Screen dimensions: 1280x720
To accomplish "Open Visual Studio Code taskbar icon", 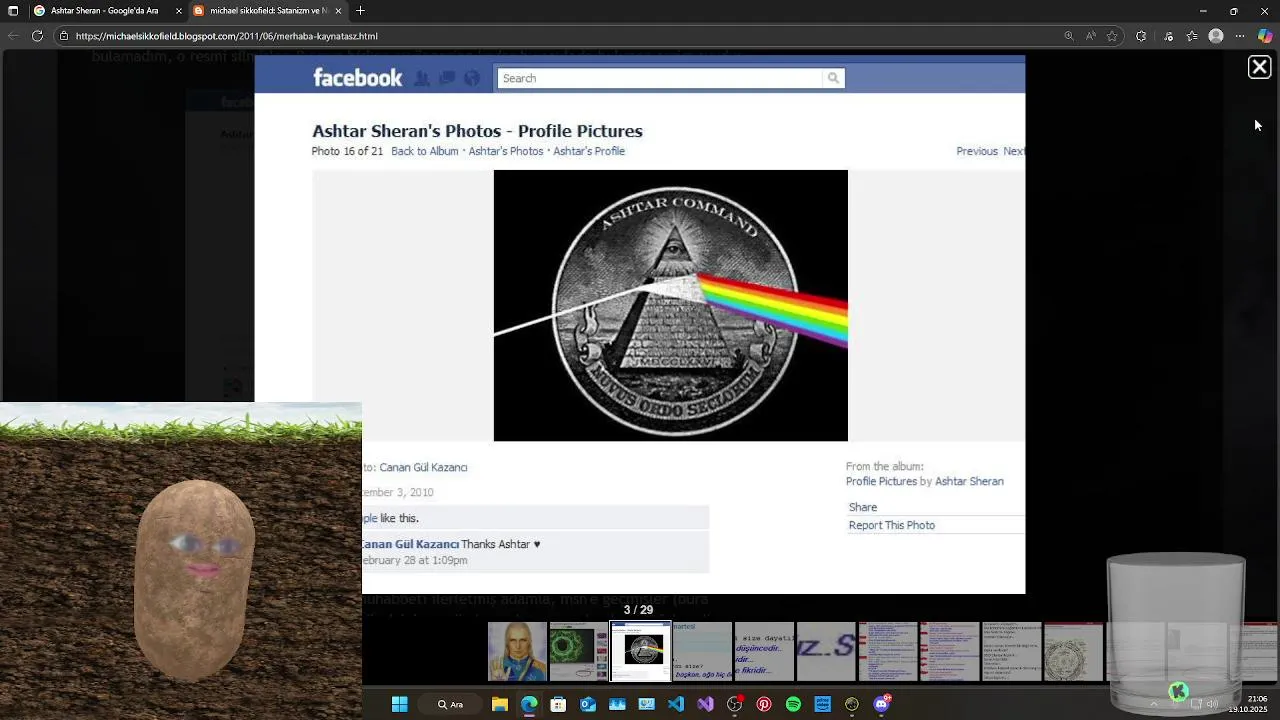I will 676,704.
